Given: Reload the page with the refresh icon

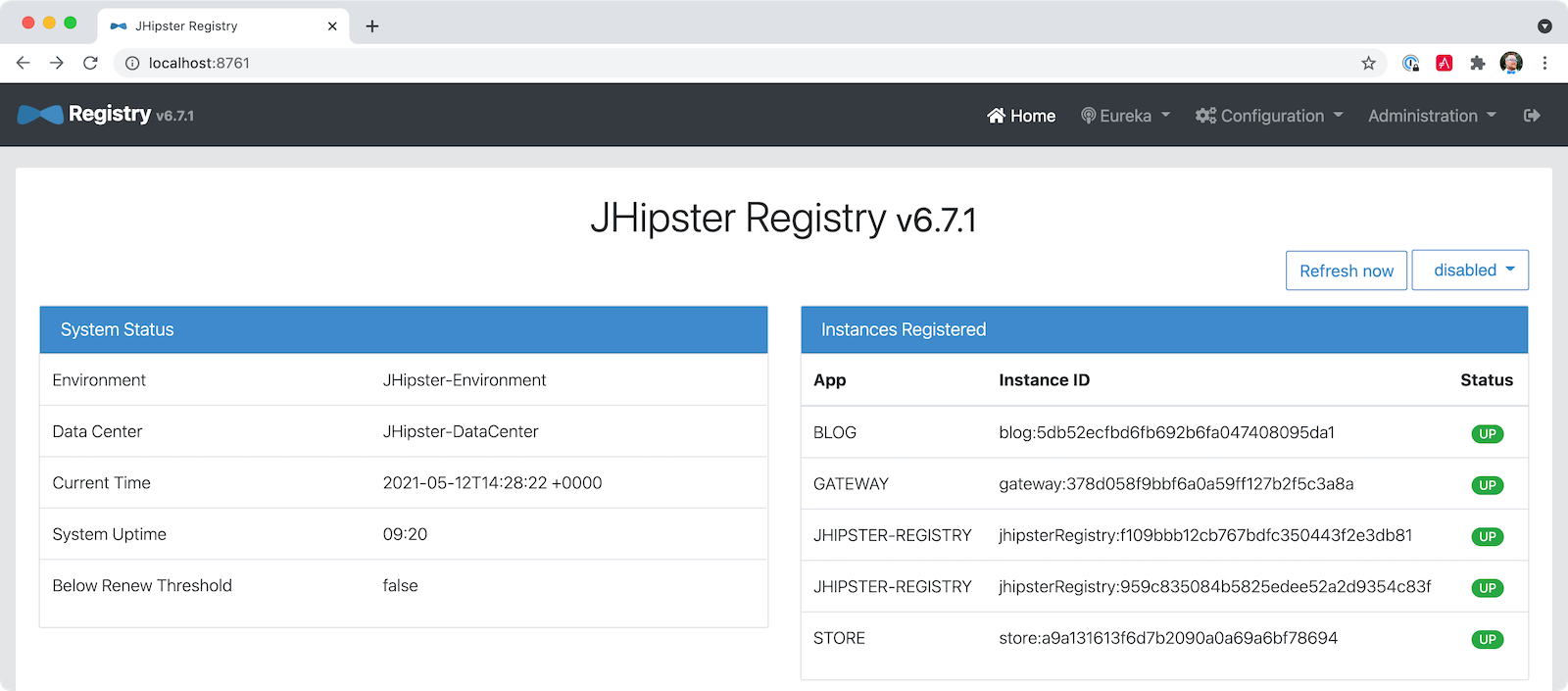Looking at the screenshot, I should tap(90, 63).
